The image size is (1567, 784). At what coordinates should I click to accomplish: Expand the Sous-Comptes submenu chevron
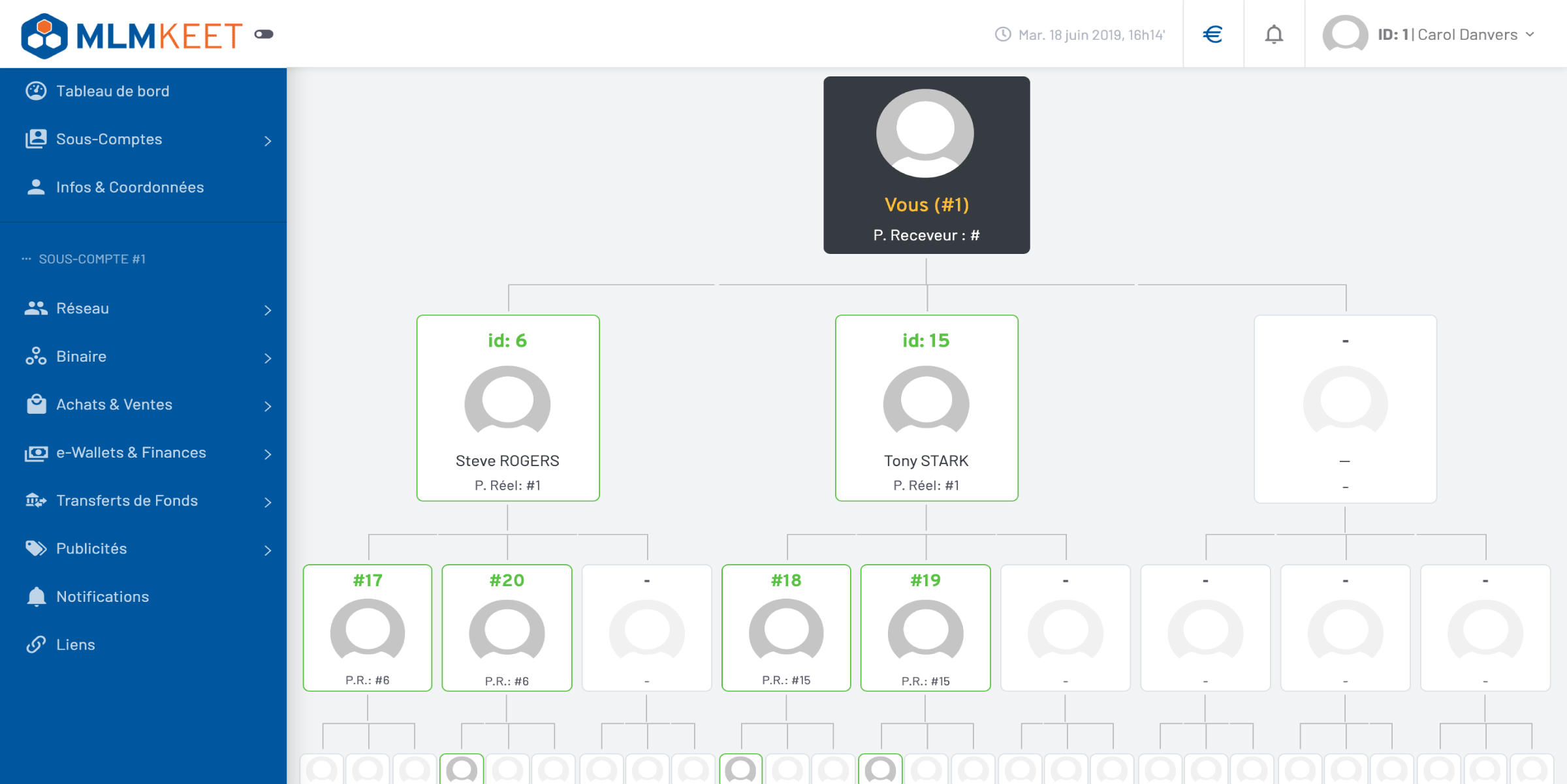268,140
